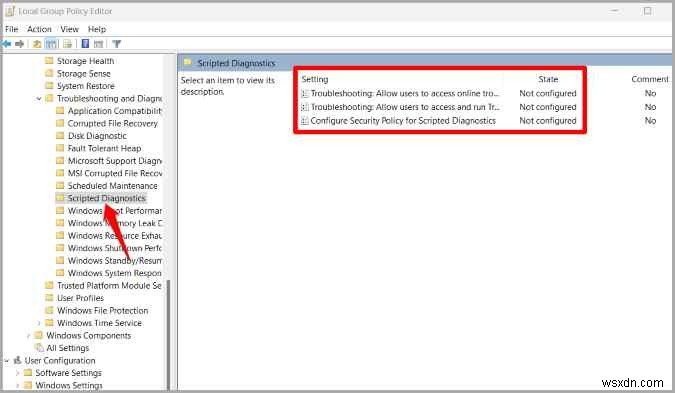
Task: Open the File menu
Action: tap(12, 29)
